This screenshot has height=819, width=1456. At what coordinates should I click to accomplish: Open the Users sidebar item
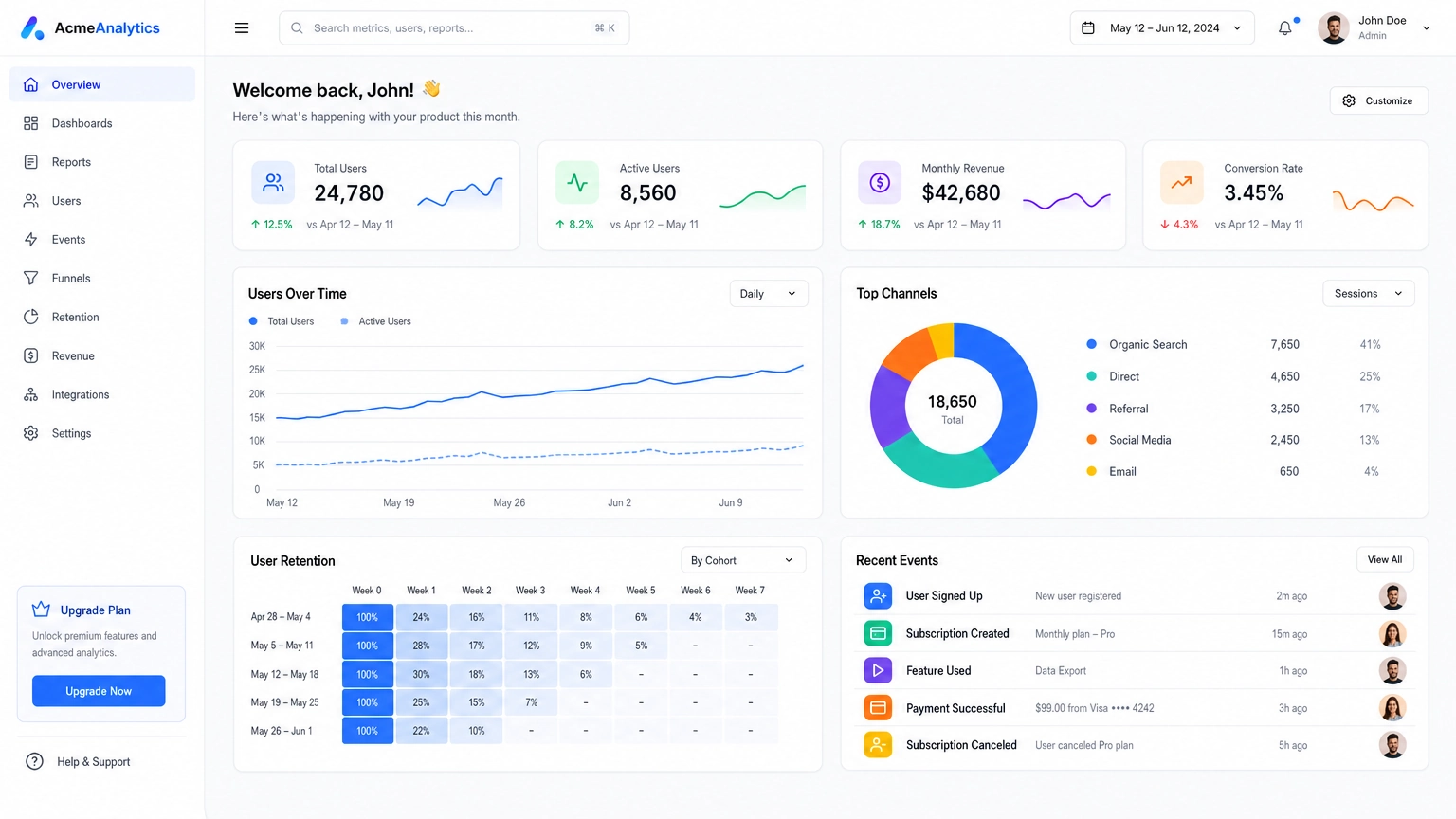(x=102, y=201)
